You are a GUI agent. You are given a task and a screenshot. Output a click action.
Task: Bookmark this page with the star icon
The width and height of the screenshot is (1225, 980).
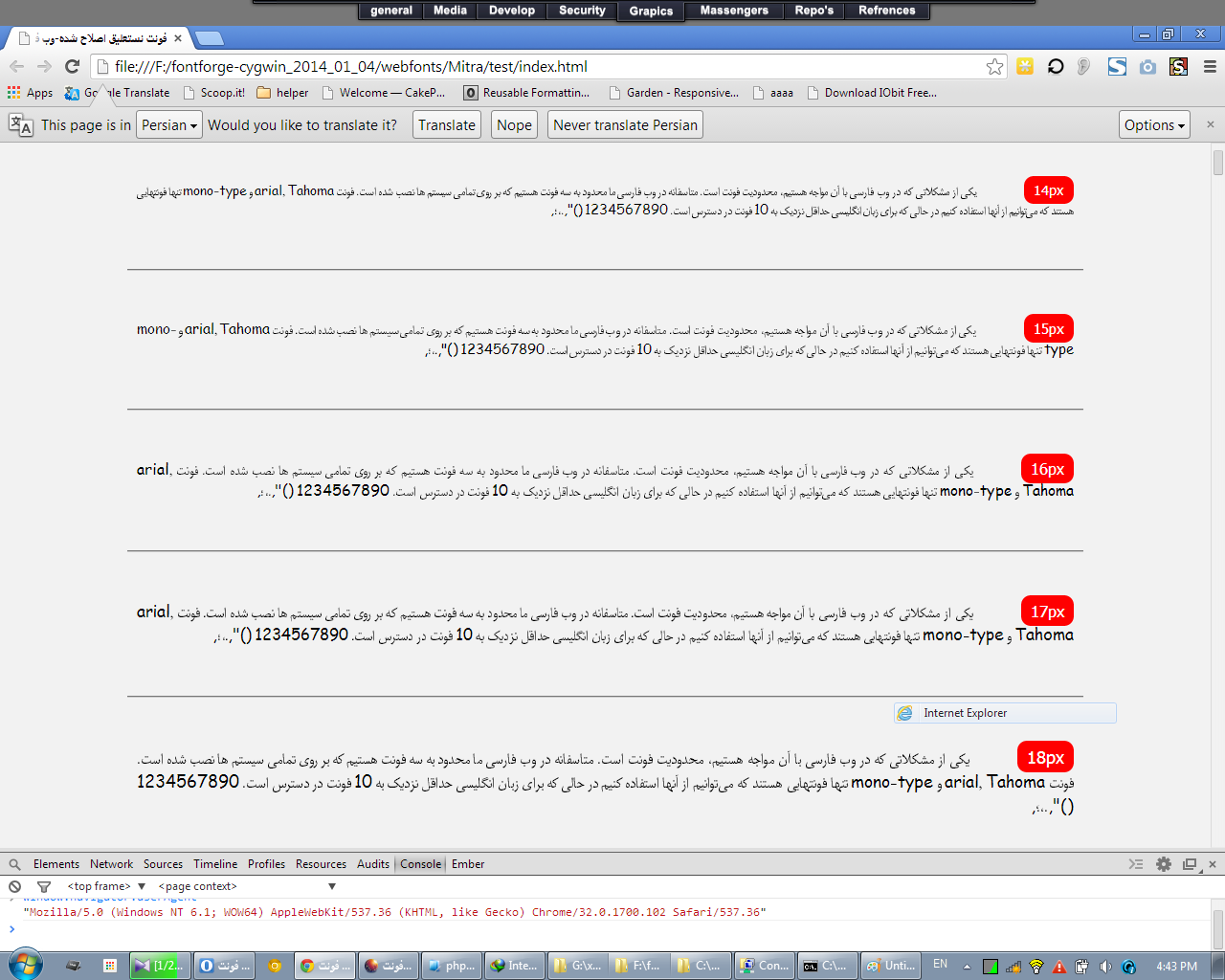tap(995, 66)
